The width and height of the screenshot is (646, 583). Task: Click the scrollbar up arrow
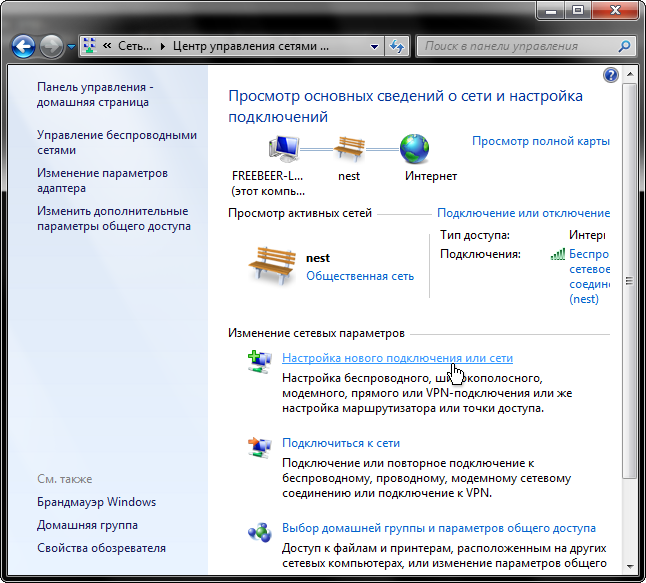click(630, 75)
